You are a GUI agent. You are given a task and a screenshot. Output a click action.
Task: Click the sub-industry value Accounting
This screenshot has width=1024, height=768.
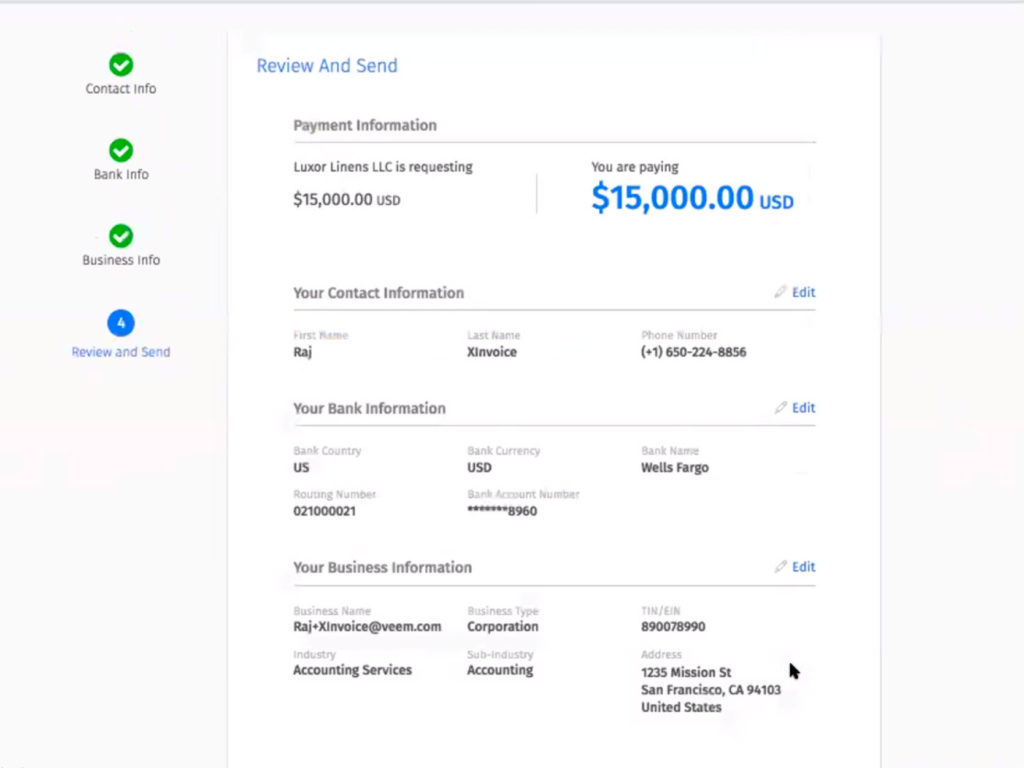[x=500, y=670]
